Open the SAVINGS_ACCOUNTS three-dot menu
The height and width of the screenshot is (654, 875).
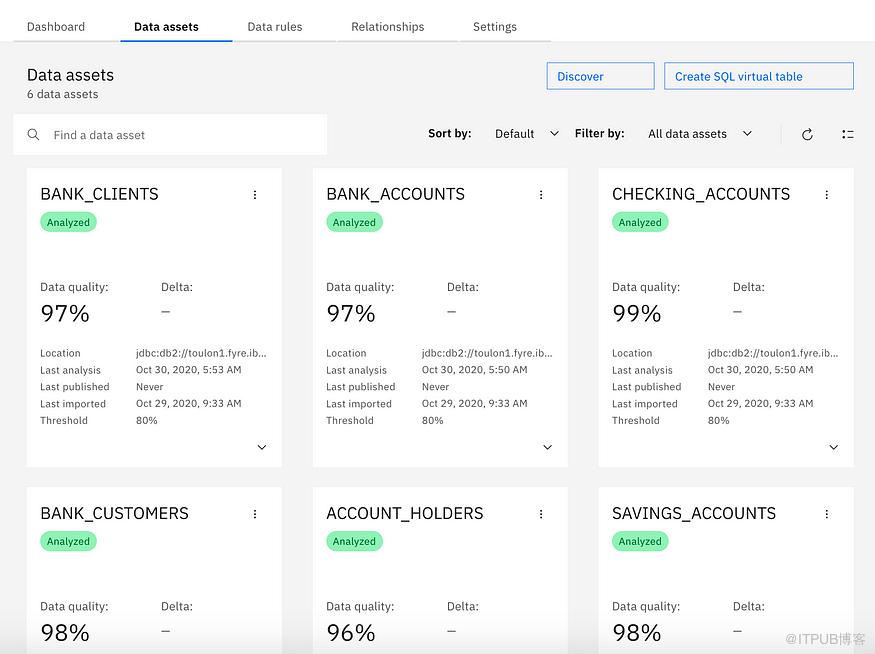tap(827, 514)
